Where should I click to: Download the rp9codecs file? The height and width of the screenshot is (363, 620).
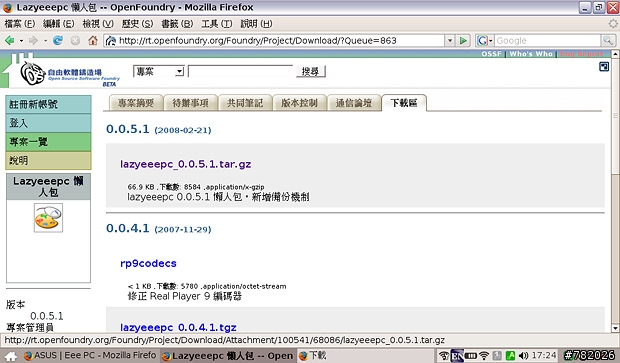coord(148,263)
